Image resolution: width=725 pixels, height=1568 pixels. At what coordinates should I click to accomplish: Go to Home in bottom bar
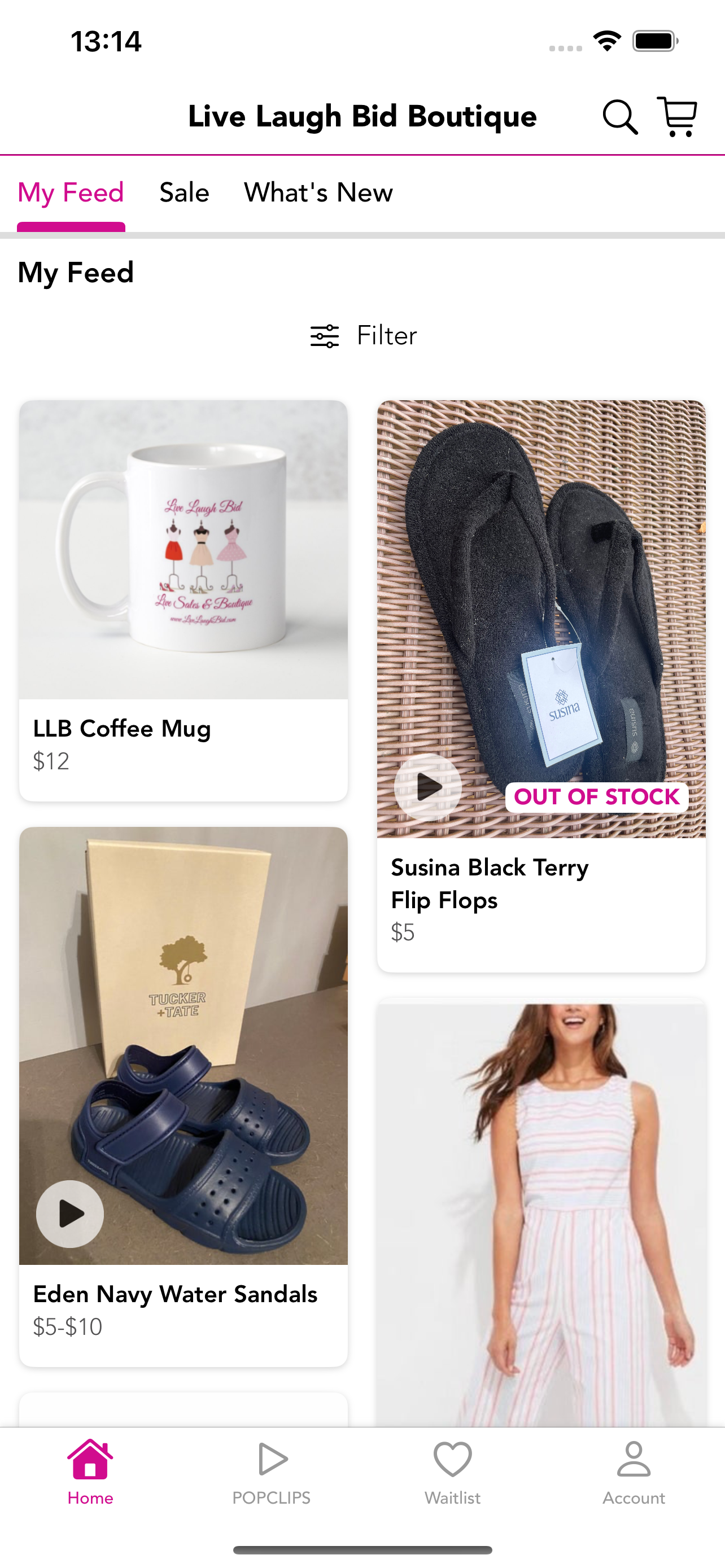click(90, 1471)
